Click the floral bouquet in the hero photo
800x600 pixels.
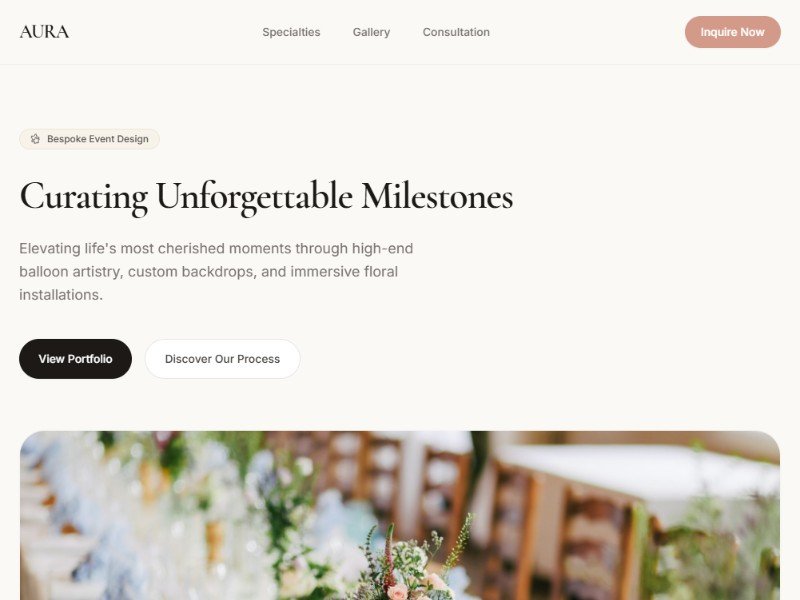(x=408, y=561)
